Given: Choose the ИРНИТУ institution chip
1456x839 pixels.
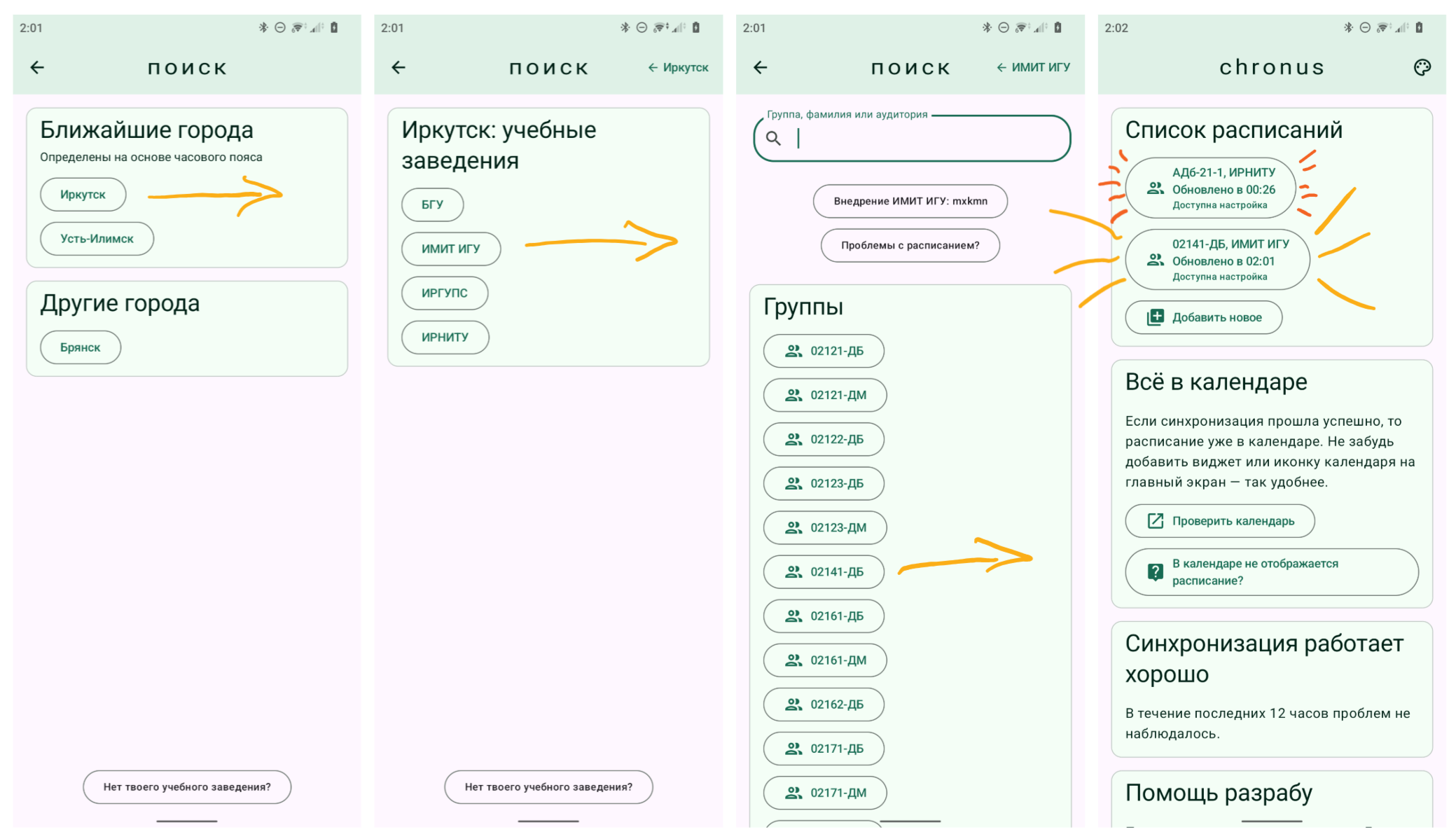Looking at the screenshot, I should (x=445, y=338).
